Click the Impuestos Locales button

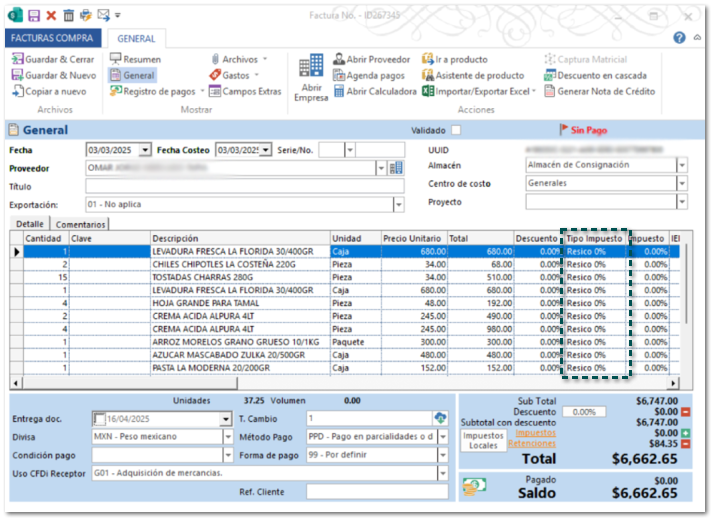(x=483, y=441)
